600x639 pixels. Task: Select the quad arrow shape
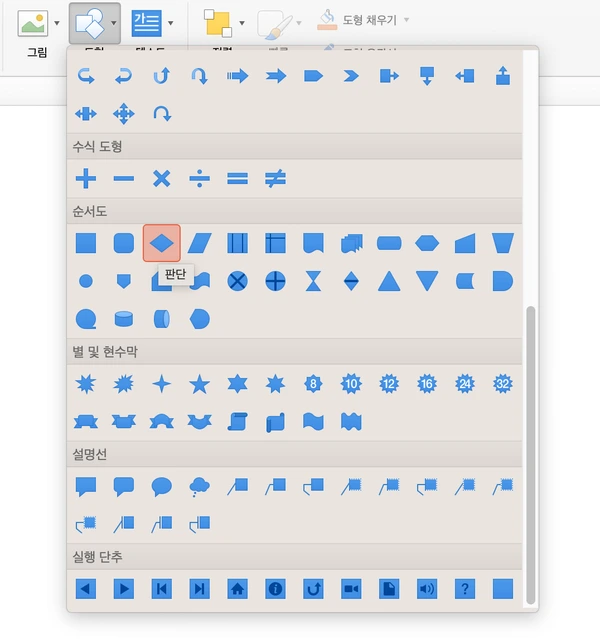click(x=124, y=114)
